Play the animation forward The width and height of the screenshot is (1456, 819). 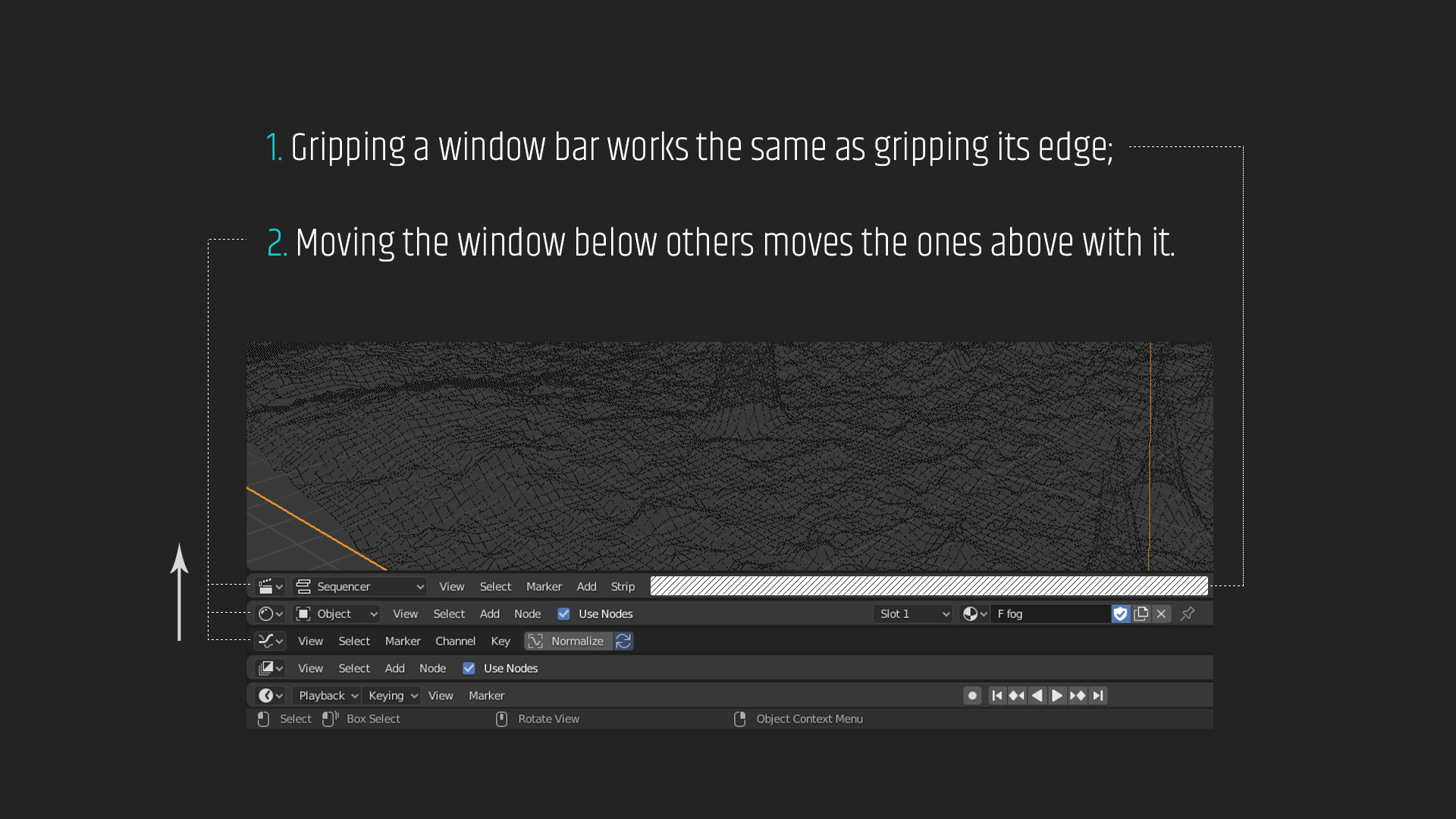(1057, 695)
